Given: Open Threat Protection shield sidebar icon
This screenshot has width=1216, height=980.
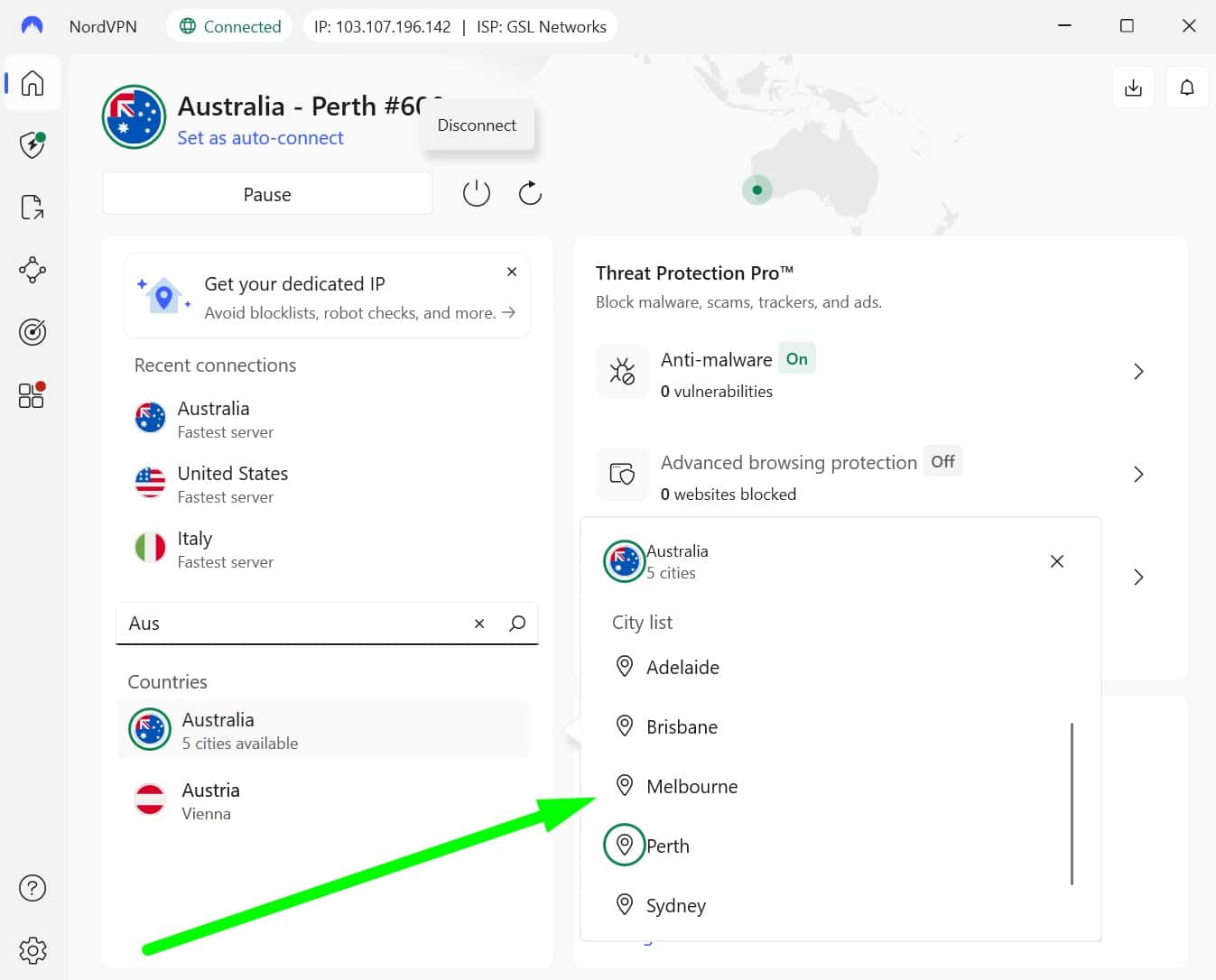Looking at the screenshot, I should pyautogui.click(x=32, y=144).
